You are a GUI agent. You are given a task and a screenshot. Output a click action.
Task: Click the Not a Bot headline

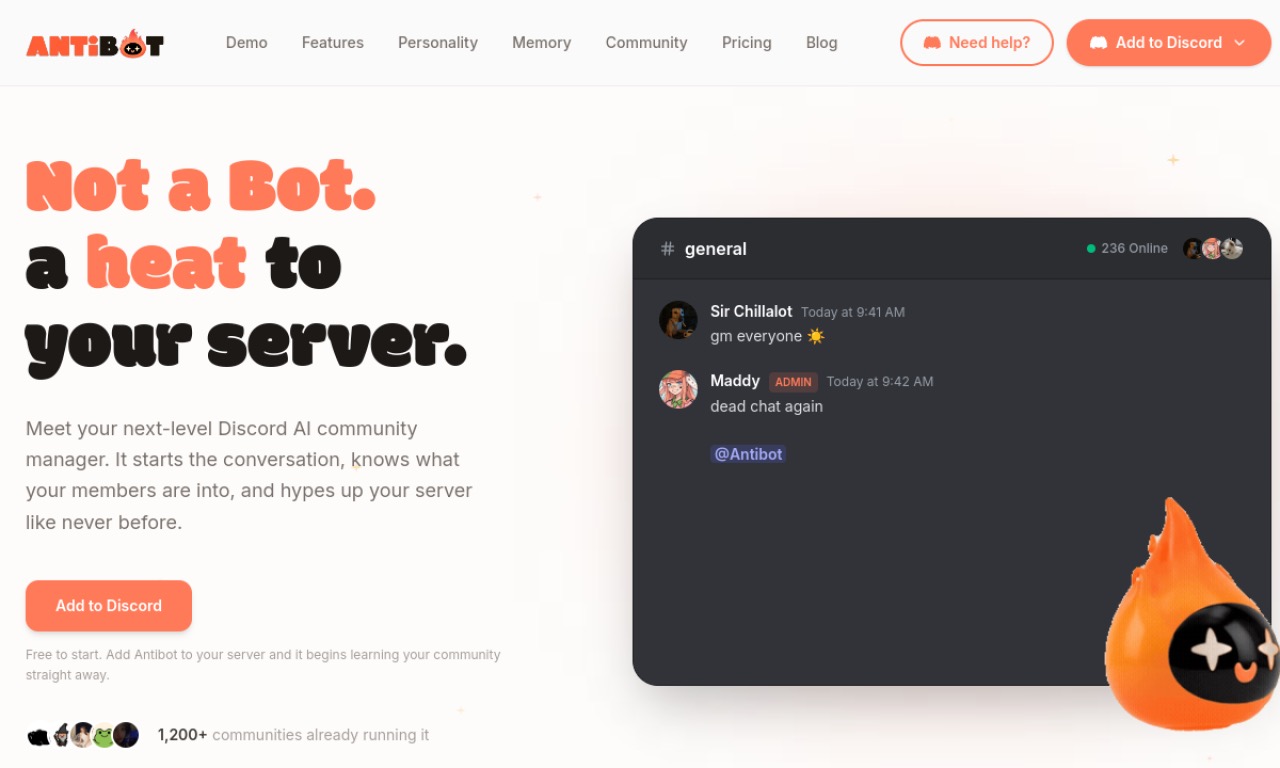coord(201,187)
